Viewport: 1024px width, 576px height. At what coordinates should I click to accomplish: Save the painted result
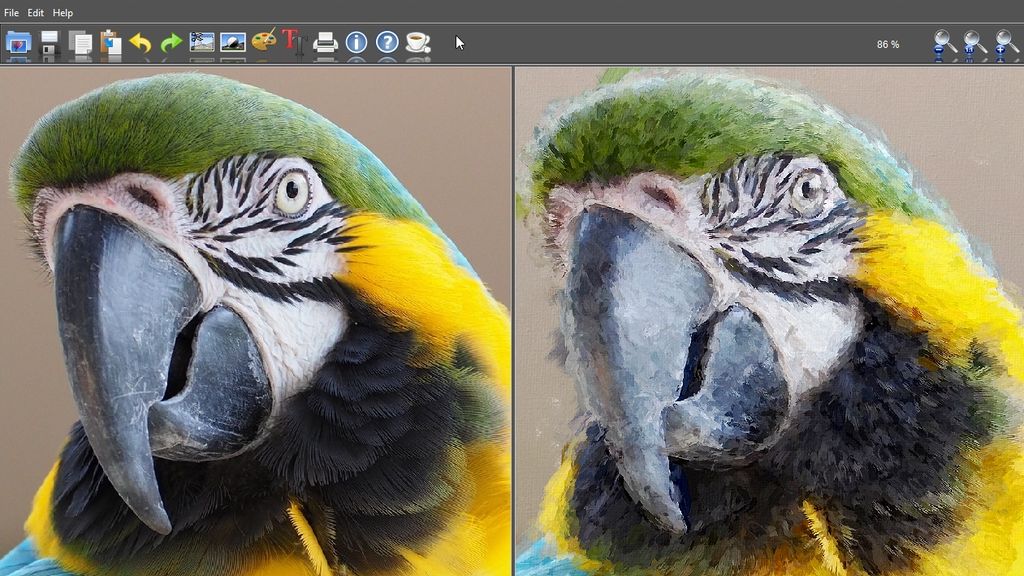[x=49, y=42]
